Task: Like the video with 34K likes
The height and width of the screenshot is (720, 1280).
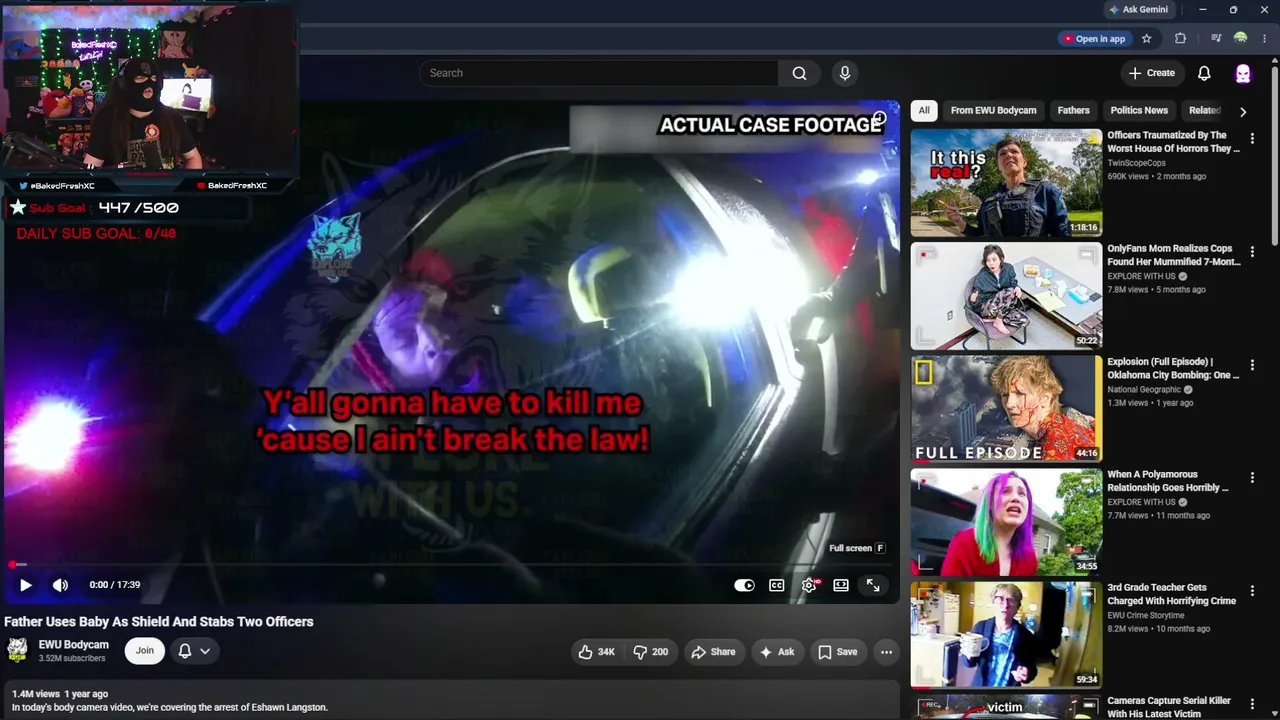Action: pos(596,652)
